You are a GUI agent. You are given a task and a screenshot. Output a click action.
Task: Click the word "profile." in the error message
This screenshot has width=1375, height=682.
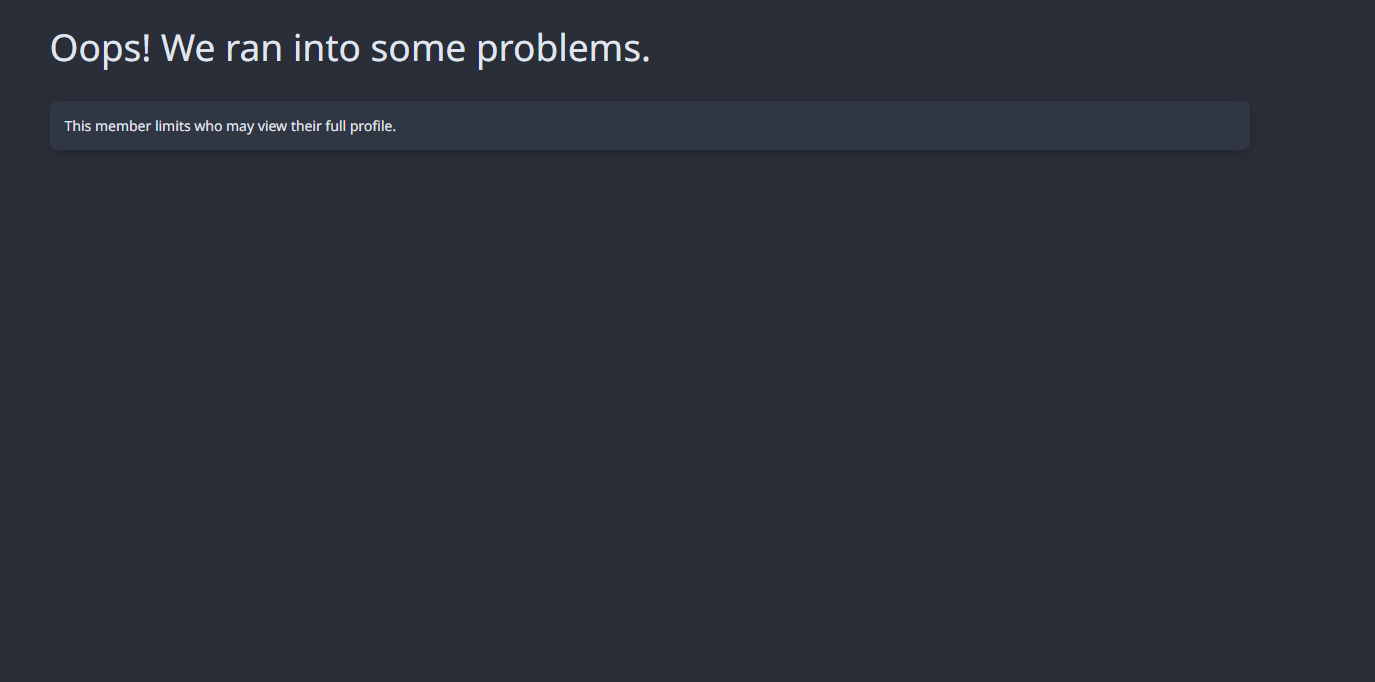coord(373,126)
